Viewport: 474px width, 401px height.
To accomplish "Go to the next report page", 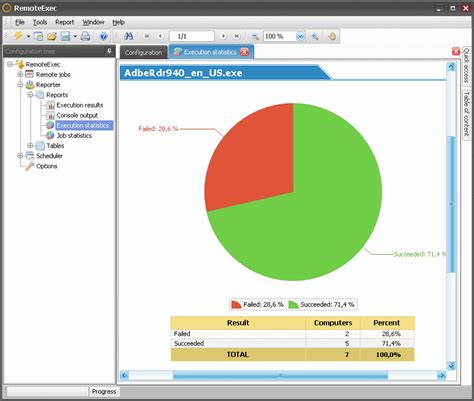I will click(x=223, y=36).
